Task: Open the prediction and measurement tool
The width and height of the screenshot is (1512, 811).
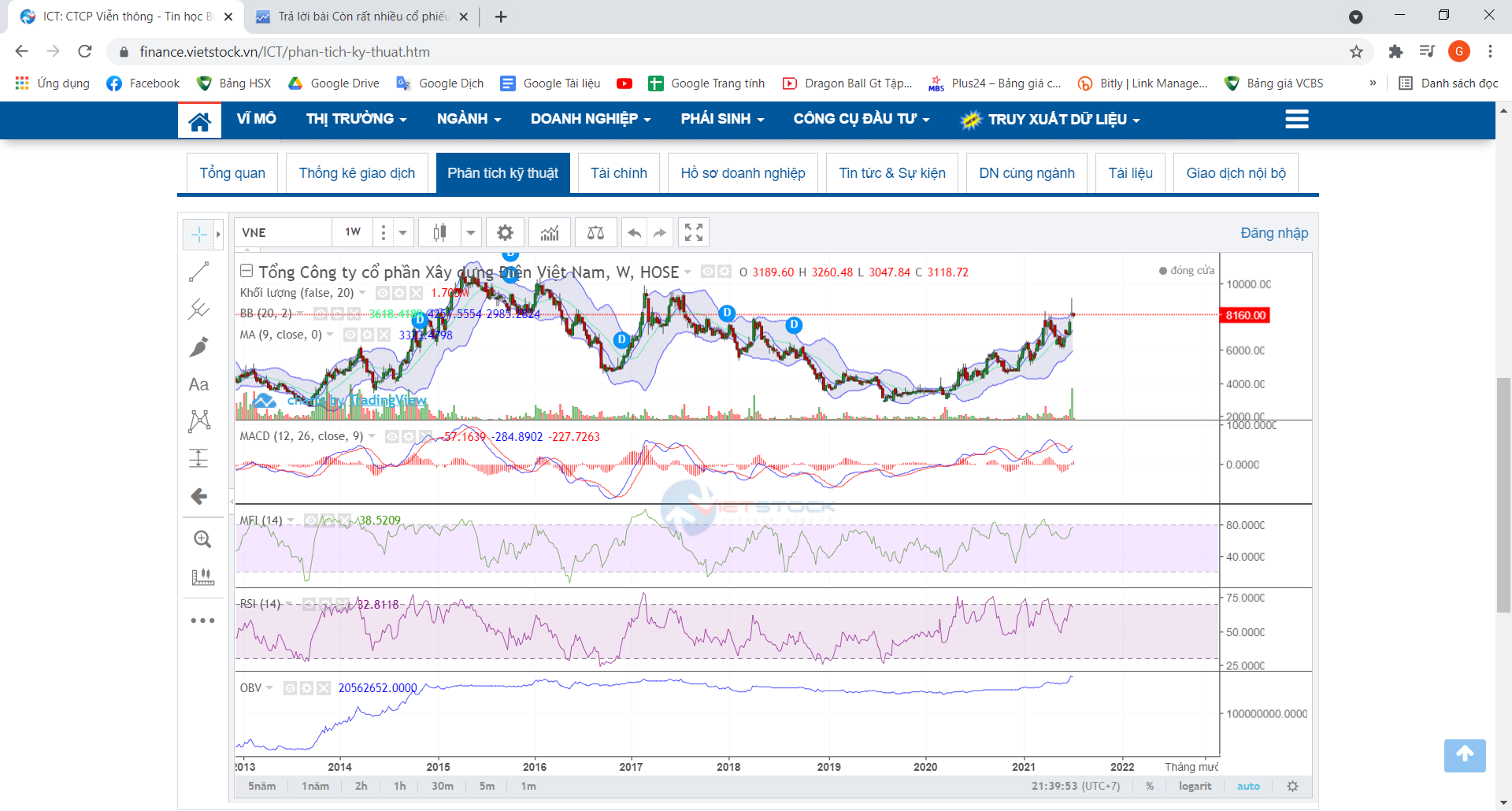Action: (199, 458)
